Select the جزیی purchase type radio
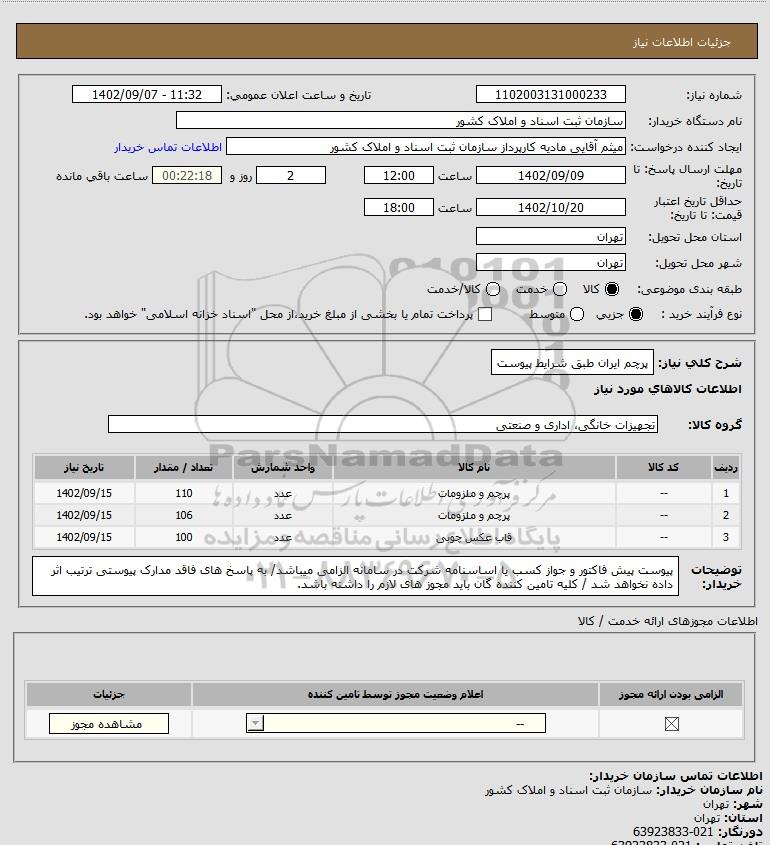 [636, 314]
